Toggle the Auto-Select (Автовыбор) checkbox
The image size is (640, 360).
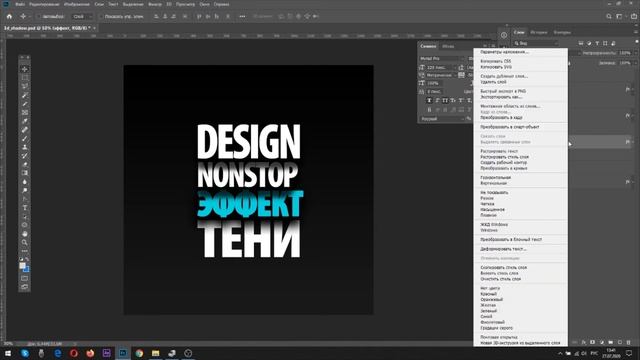pyautogui.click(x=39, y=17)
